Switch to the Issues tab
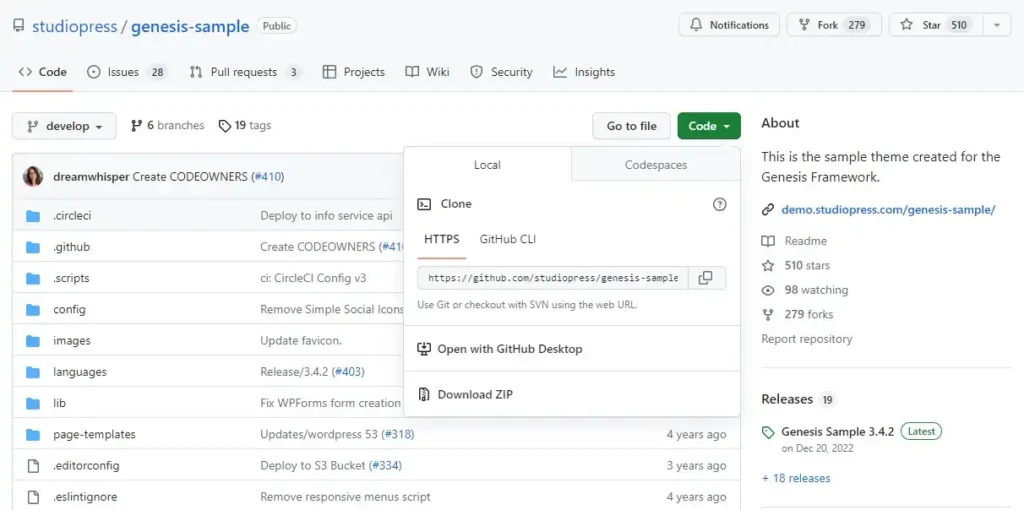The width and height of the screenshot is (1024, 510). 127,72
